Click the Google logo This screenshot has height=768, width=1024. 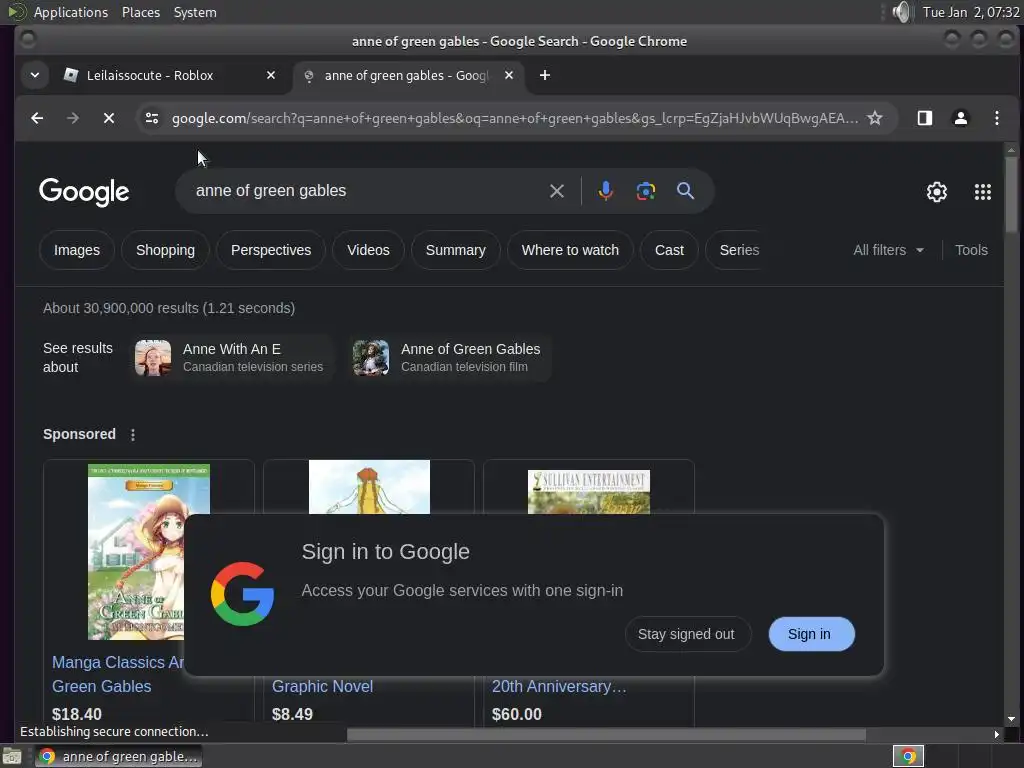84,192
